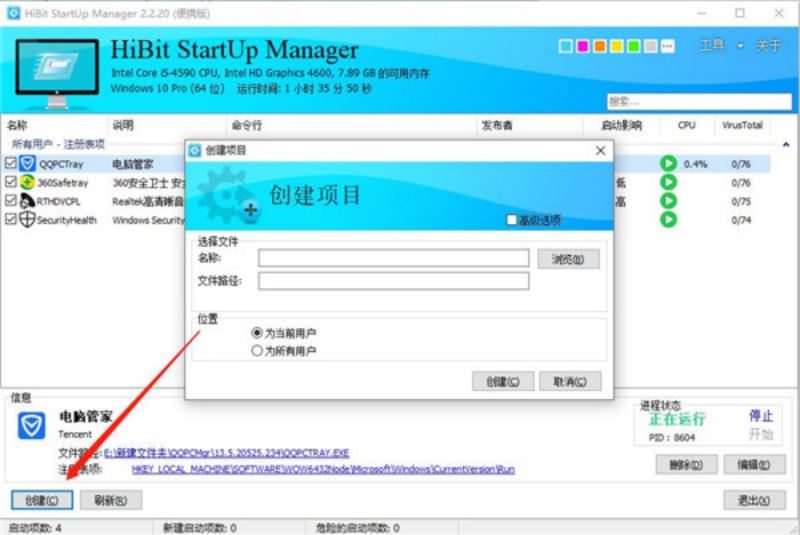Click the 搜索 search box
800x535 pixels.
[x=699, y=101]
